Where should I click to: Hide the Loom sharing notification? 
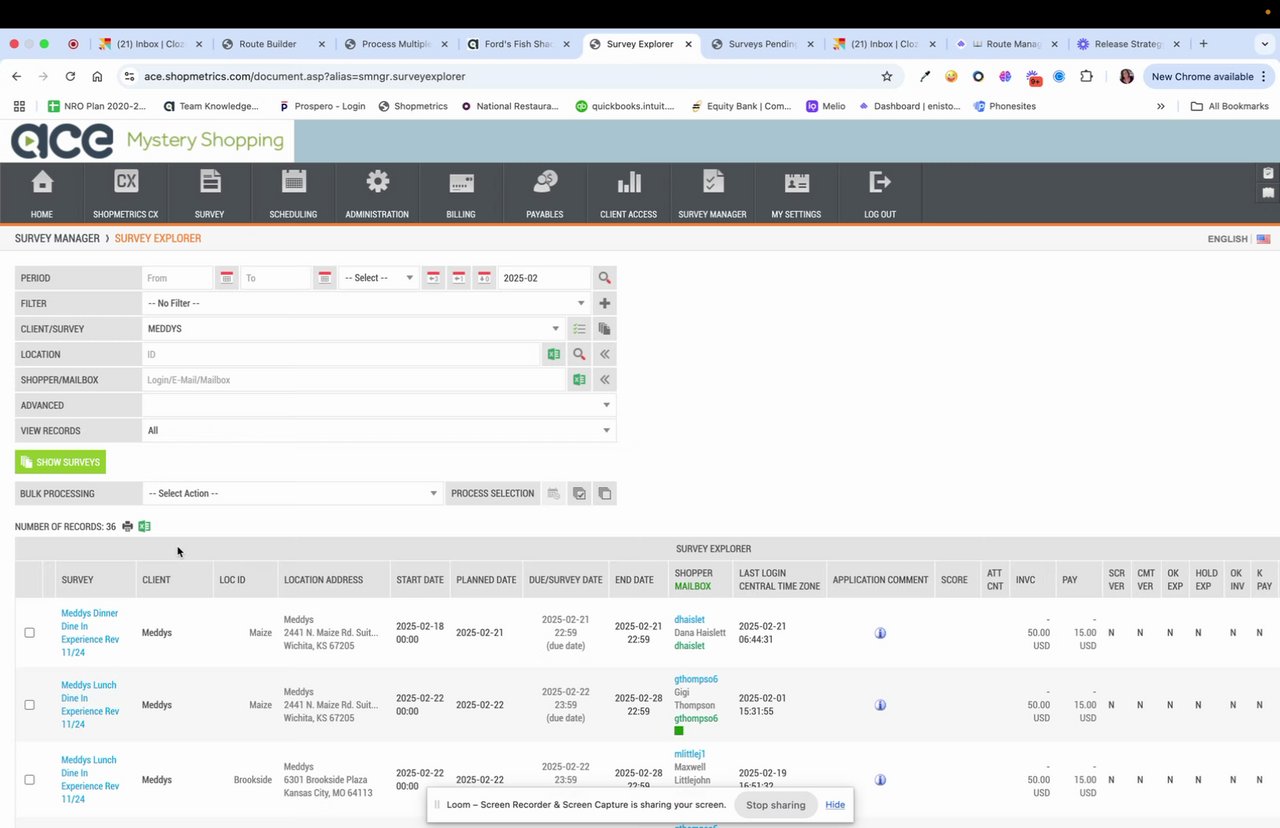(x=835, y=805)
